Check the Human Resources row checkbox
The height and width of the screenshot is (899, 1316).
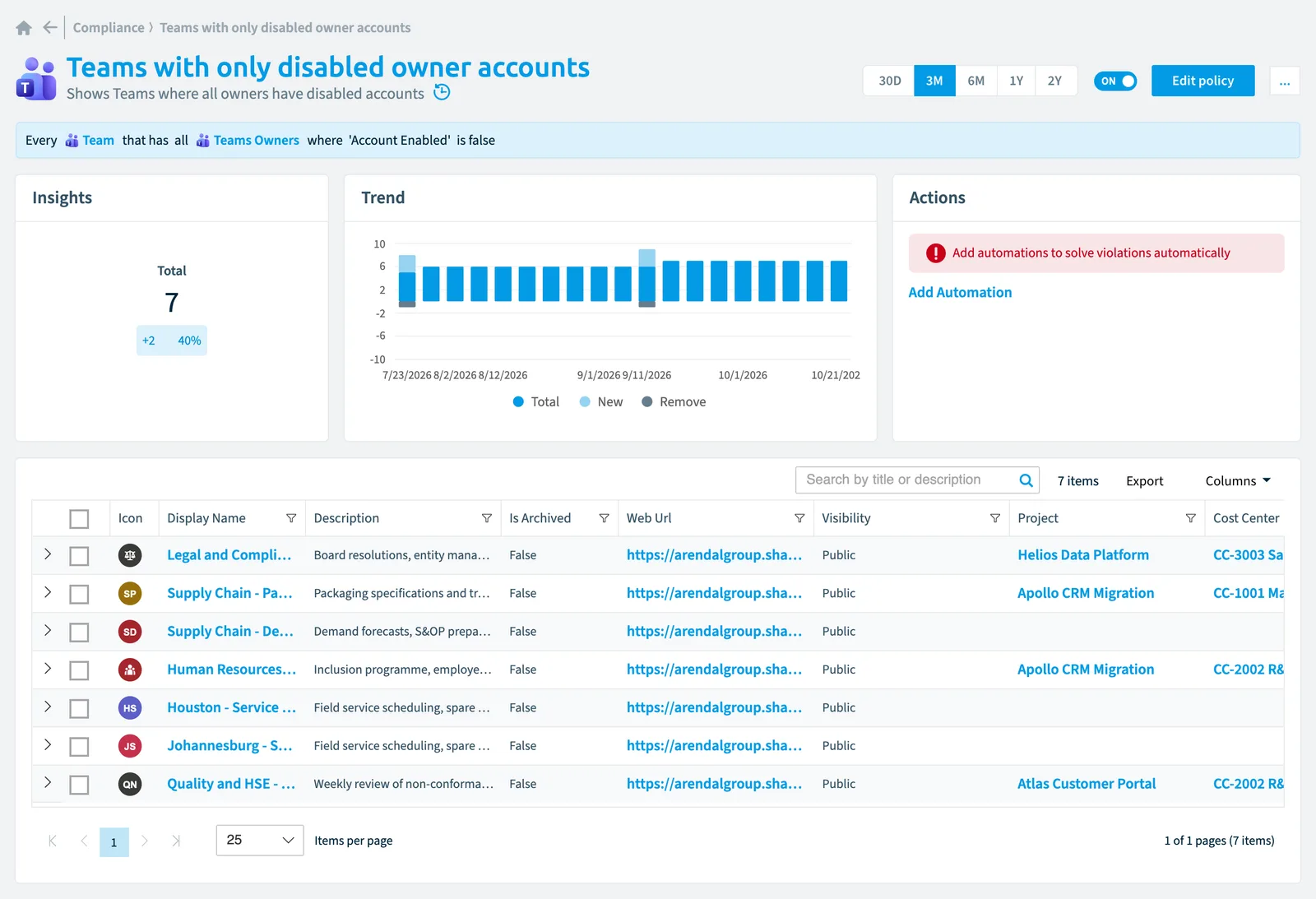coord(79,670)
